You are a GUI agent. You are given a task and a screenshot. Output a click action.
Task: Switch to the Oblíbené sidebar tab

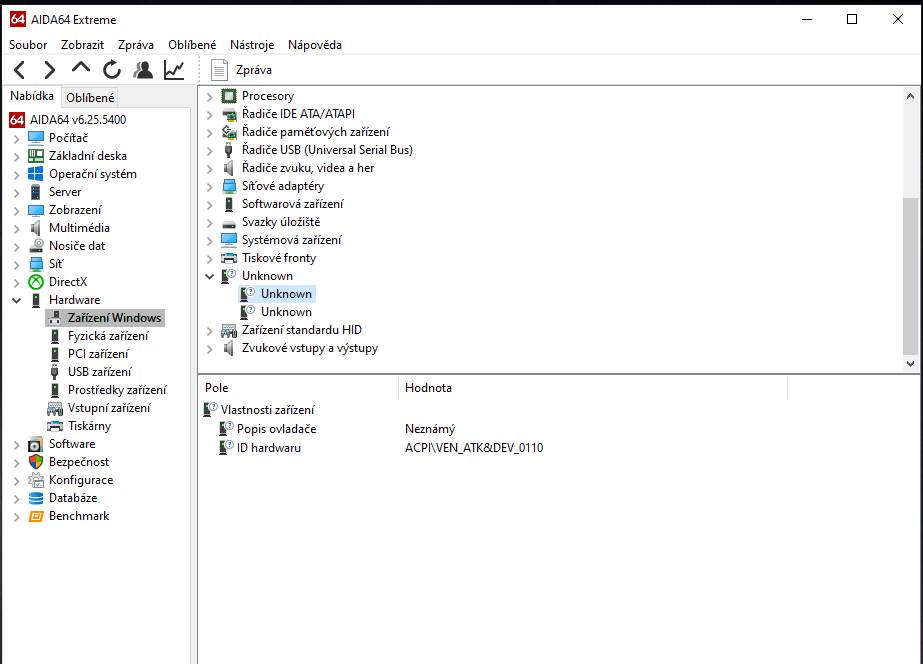click(90, 98)
